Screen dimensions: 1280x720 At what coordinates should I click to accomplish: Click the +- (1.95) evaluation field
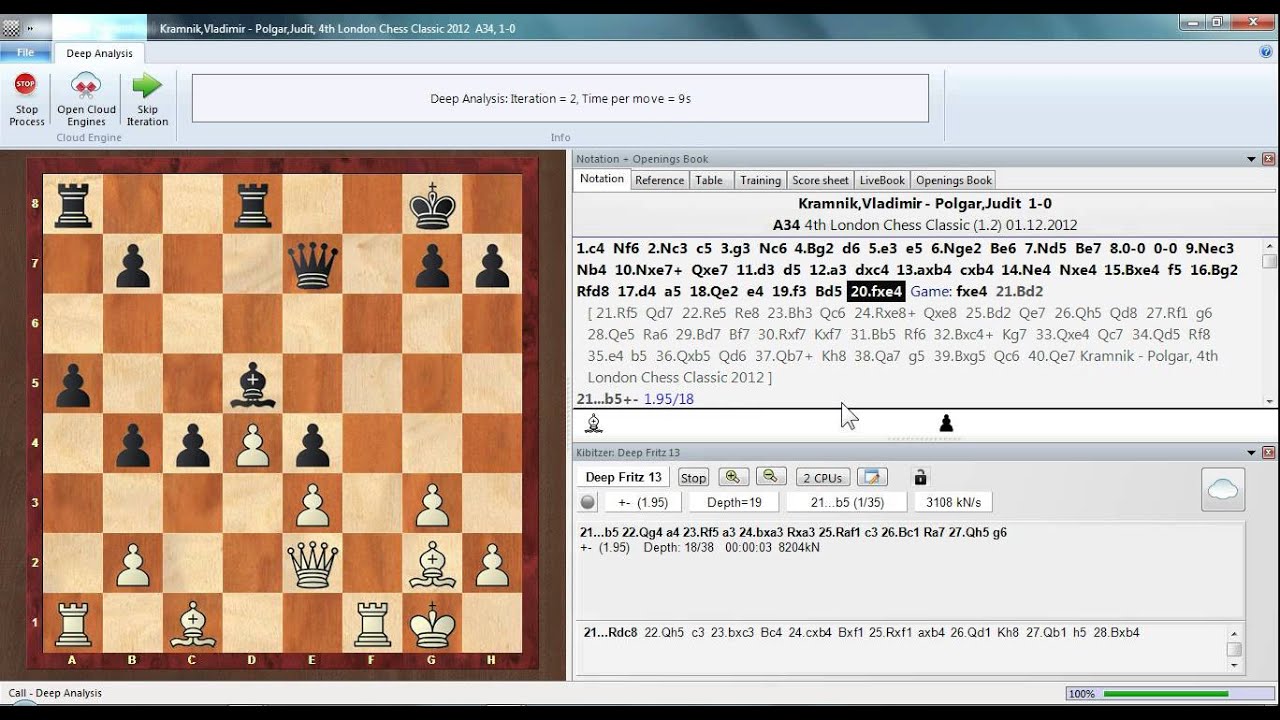pos(643,502)
